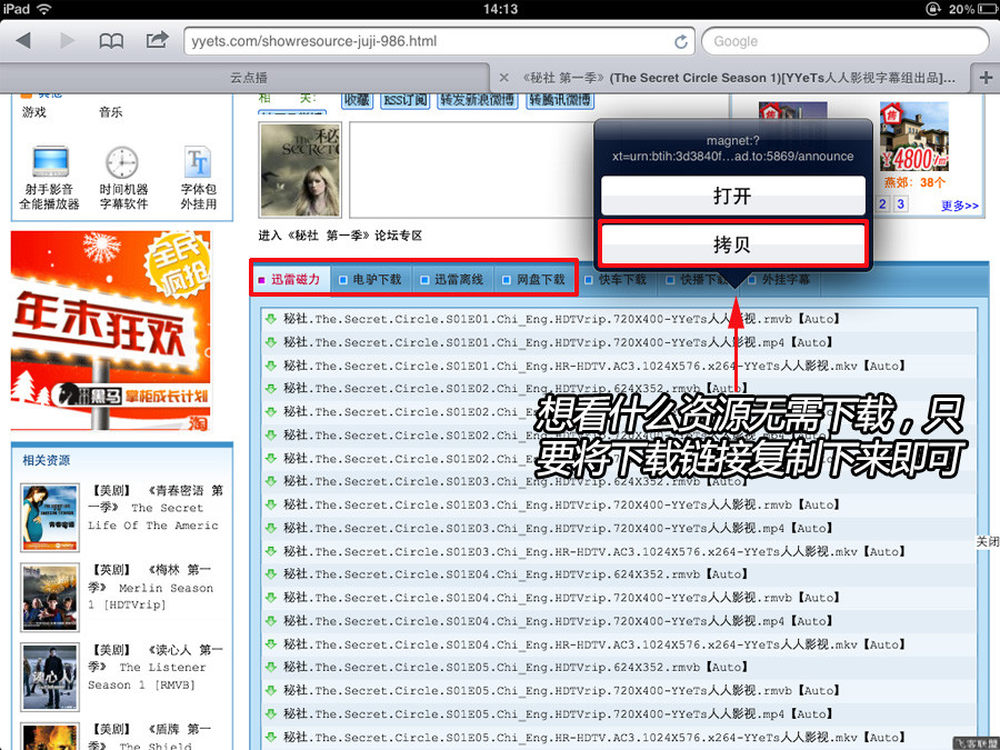This screenshot has width=1000, height=750.
Task: Click the RSS订阅 button
Action: (405, 100)
